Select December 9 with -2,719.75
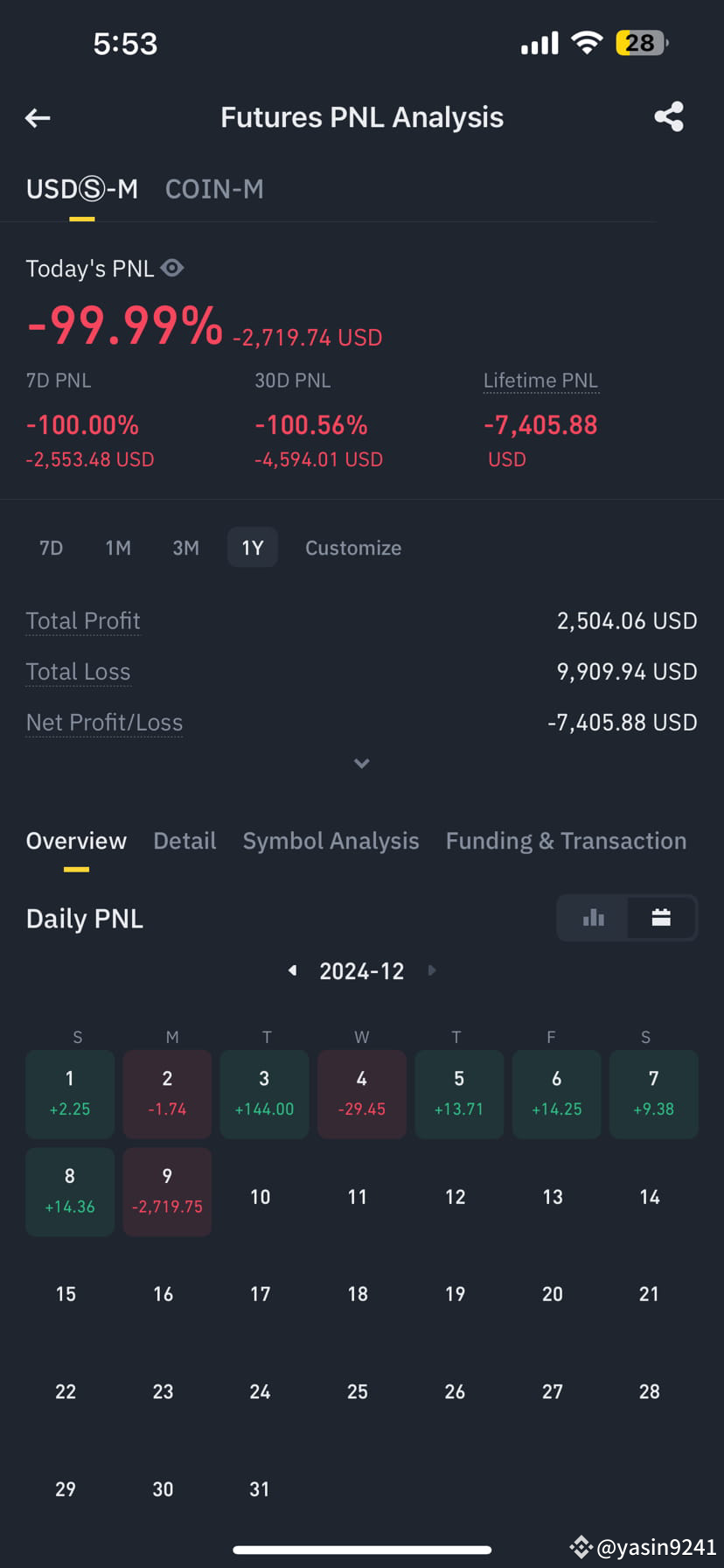The width and height of the screenshot is (724, 1568). tap(167, 1192)
